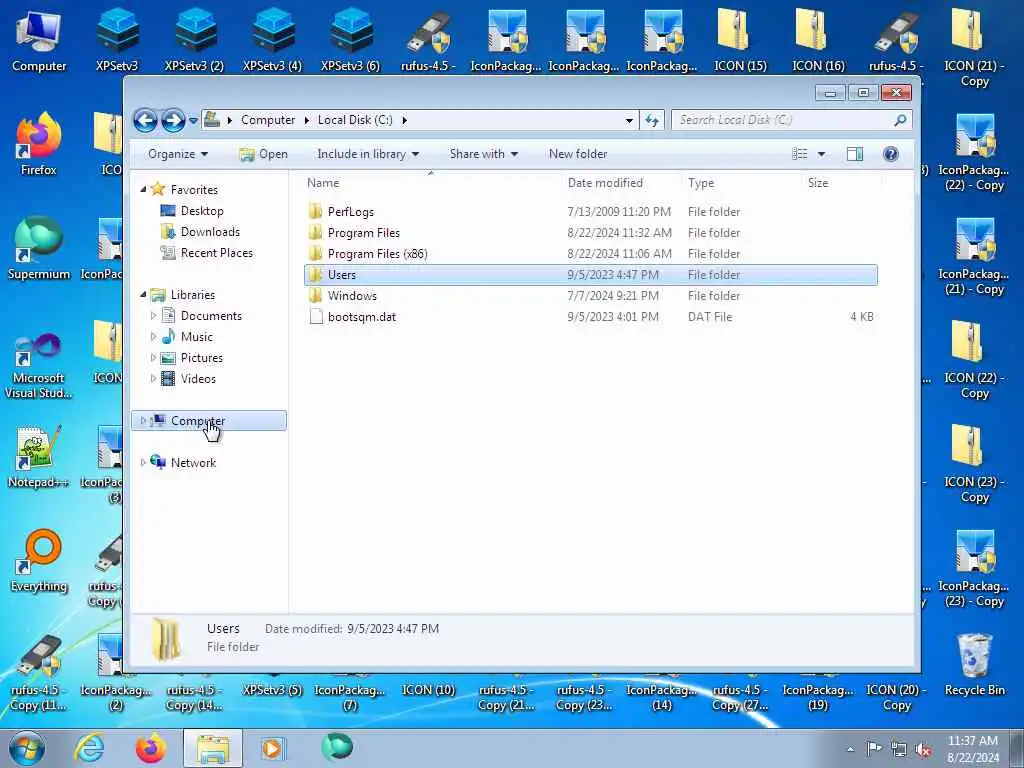Sort by Size column header
Screen dimensions: 1024x768
pyautogui.click(x=840, y=183)
